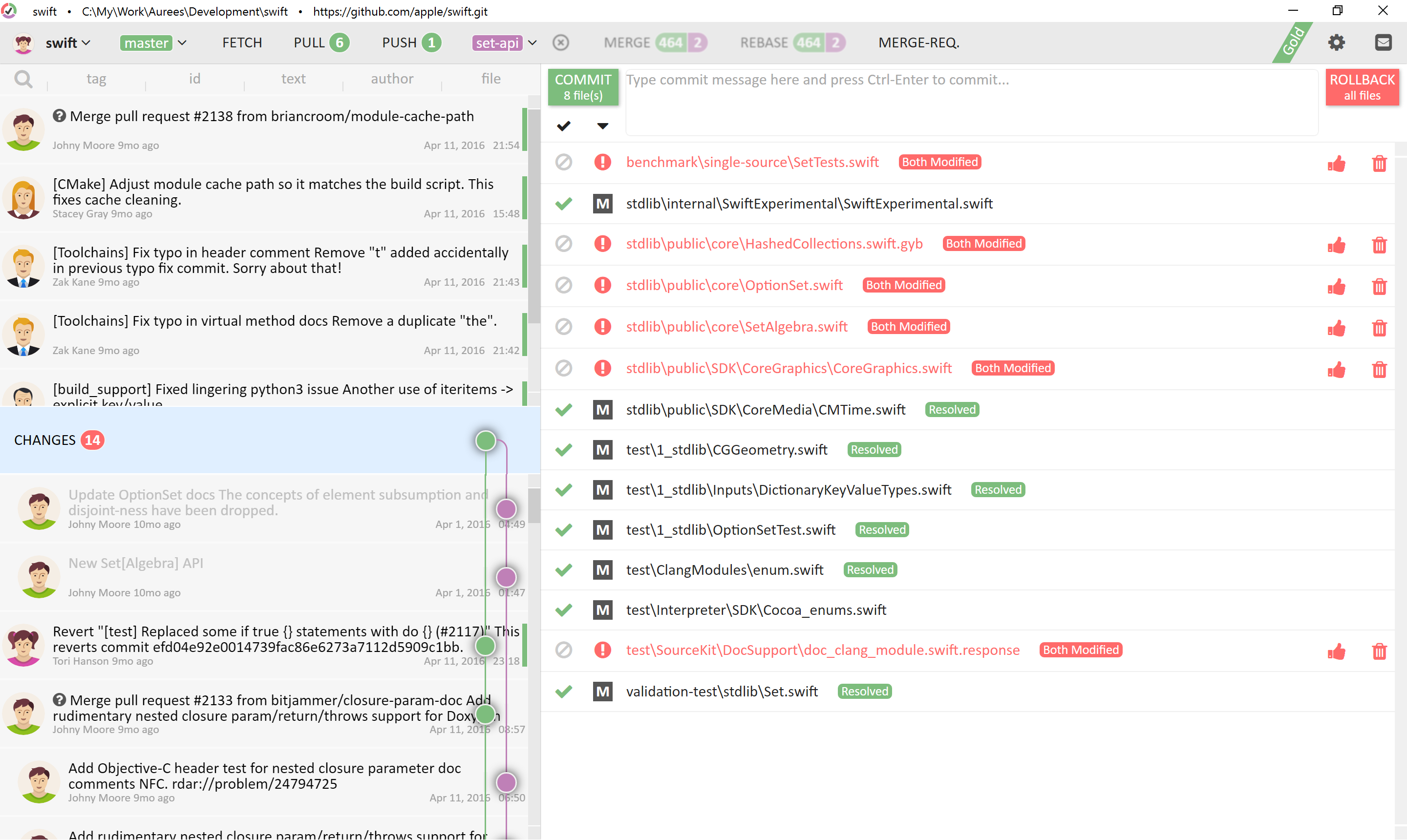
Task: Click M status icon for CMTime.swift
Action: [602, 409]
